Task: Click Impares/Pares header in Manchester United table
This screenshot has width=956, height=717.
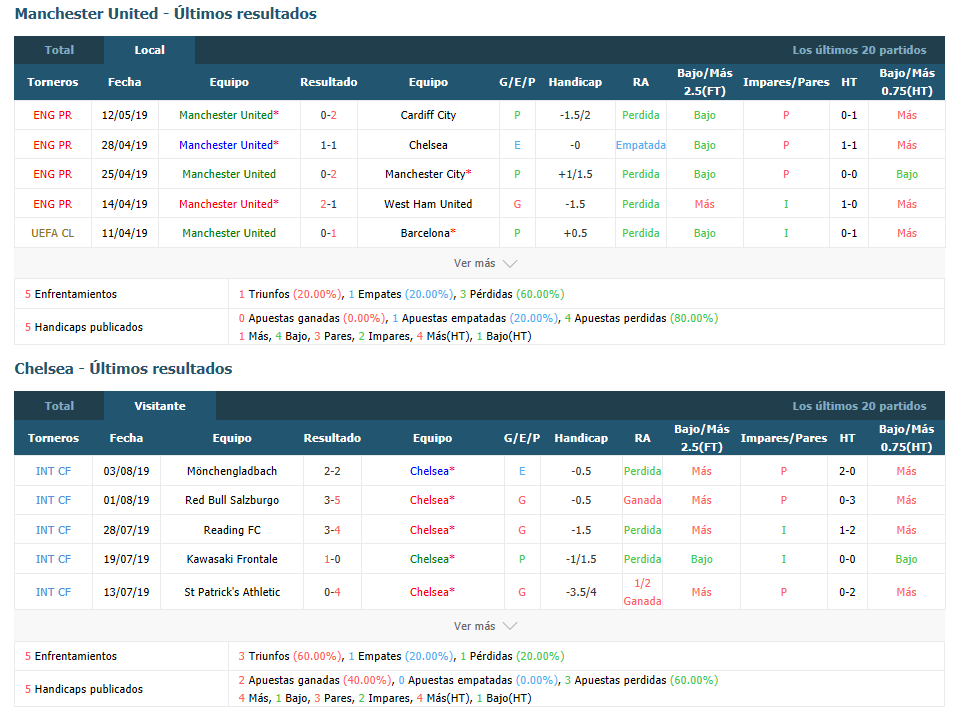Action: 786,82
